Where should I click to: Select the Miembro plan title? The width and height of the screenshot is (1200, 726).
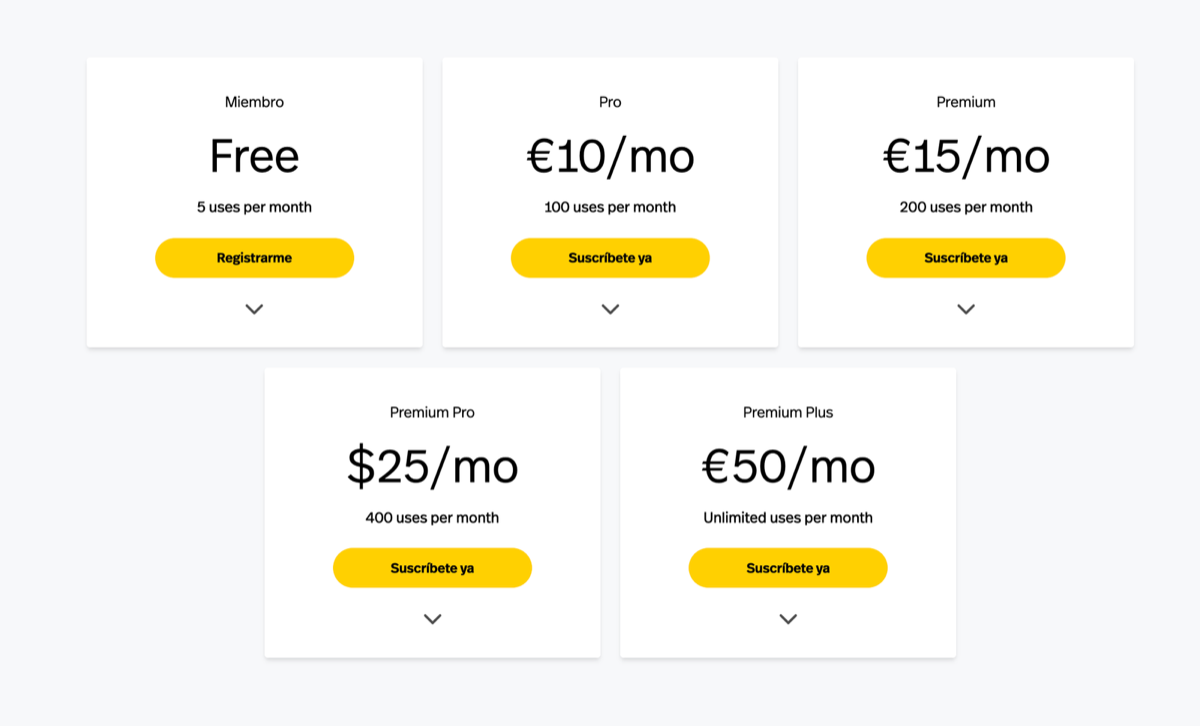tap(254, 102)
